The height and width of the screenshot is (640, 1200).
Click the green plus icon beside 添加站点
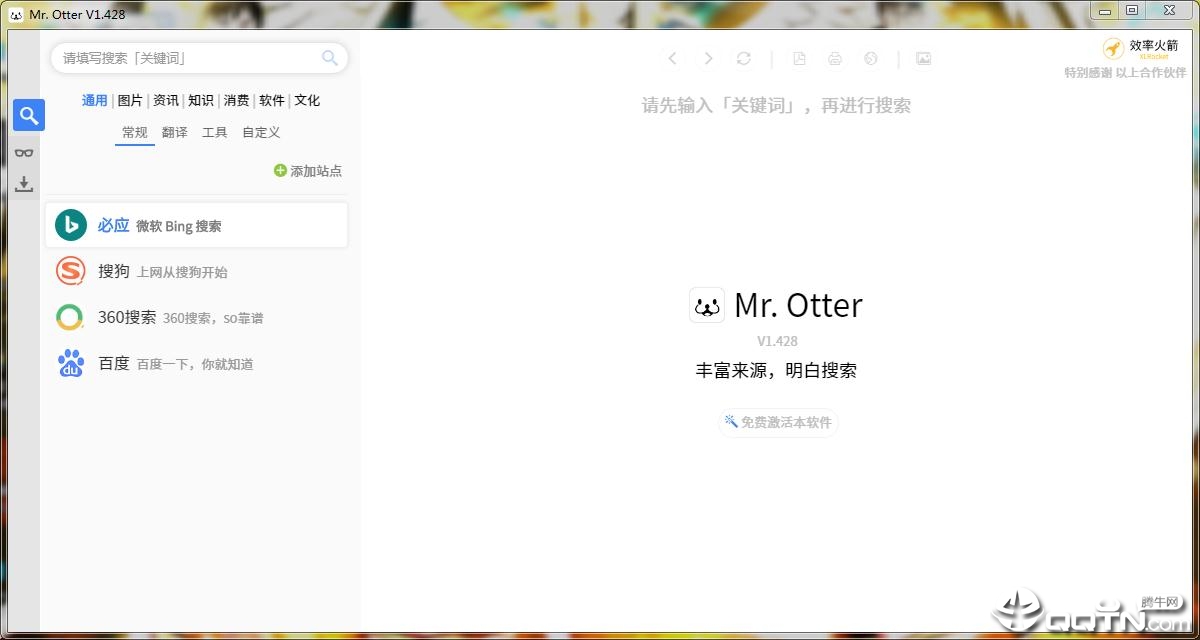coord(280,171)
